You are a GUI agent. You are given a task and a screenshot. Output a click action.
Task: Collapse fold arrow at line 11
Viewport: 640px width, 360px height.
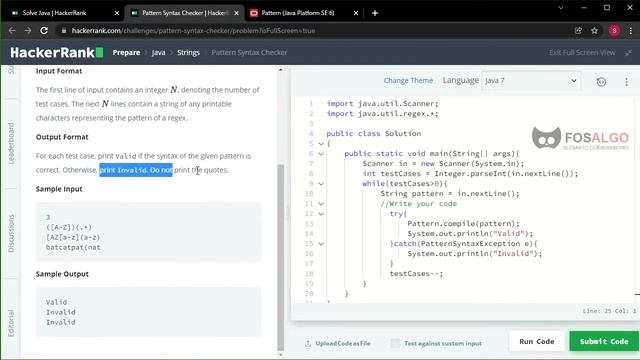click(321, 204)
